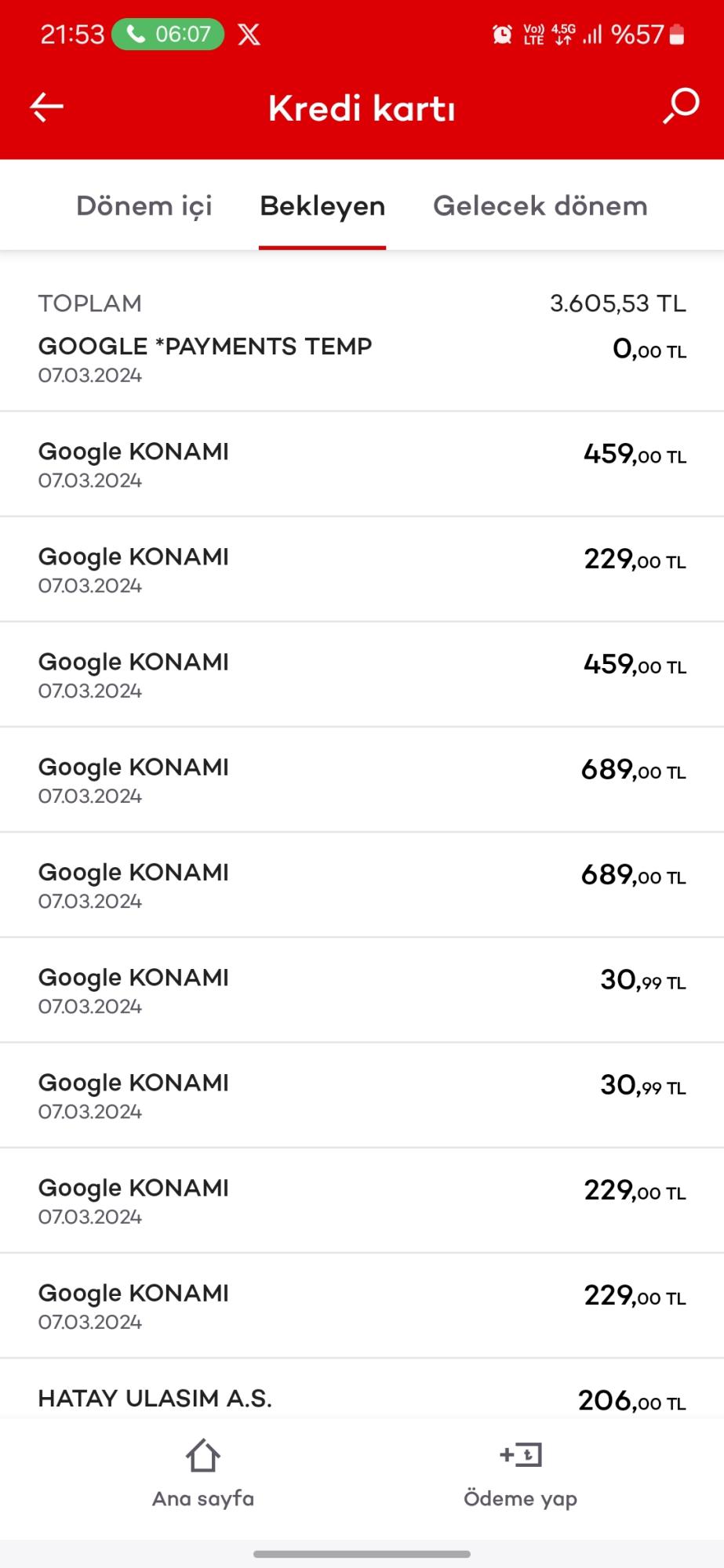The height and width of the screenshot is (1568, 724).
Task: Open first Google KONAMI 30,99 TL transaction
Action: 362,990
